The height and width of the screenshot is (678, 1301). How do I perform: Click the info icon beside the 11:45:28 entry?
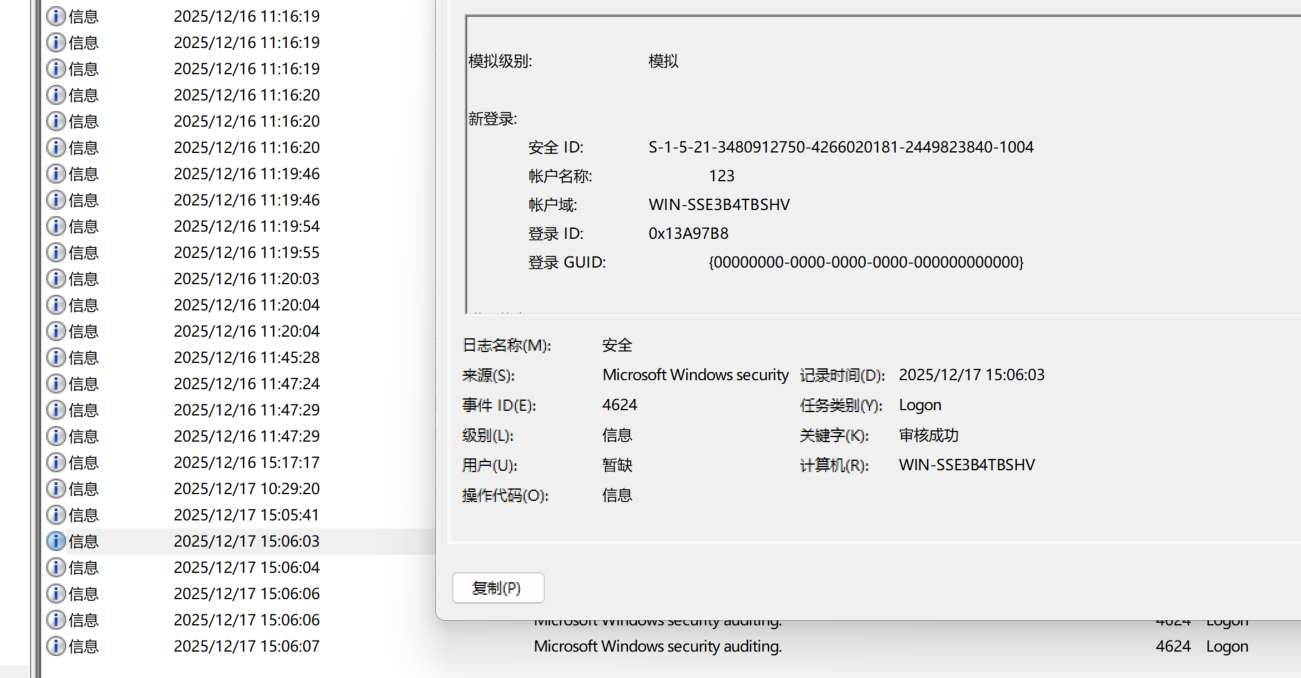pyautogui.click(x=57, y=357)
